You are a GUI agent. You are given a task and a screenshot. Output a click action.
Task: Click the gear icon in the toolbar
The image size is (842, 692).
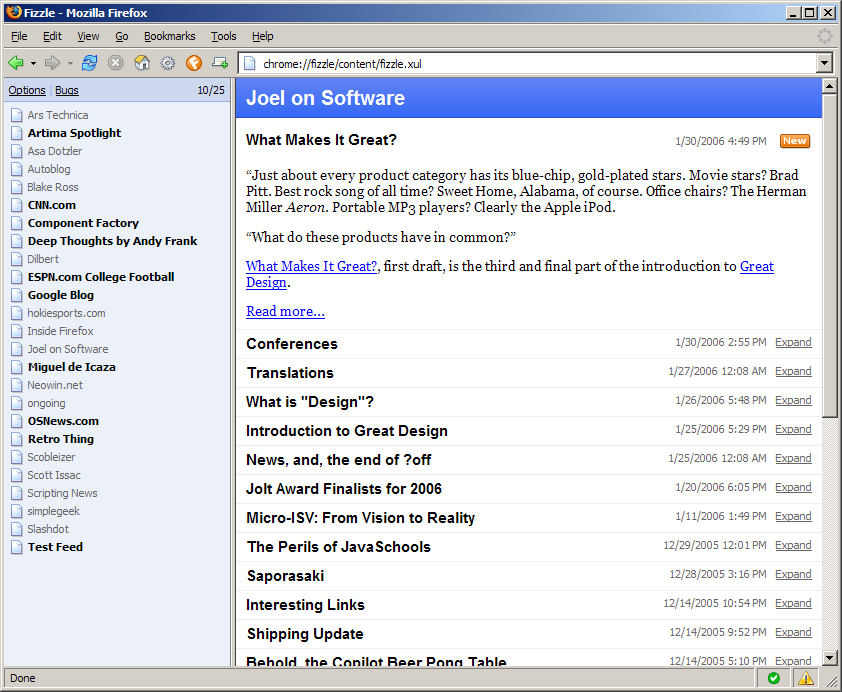(x=168, y=63)
